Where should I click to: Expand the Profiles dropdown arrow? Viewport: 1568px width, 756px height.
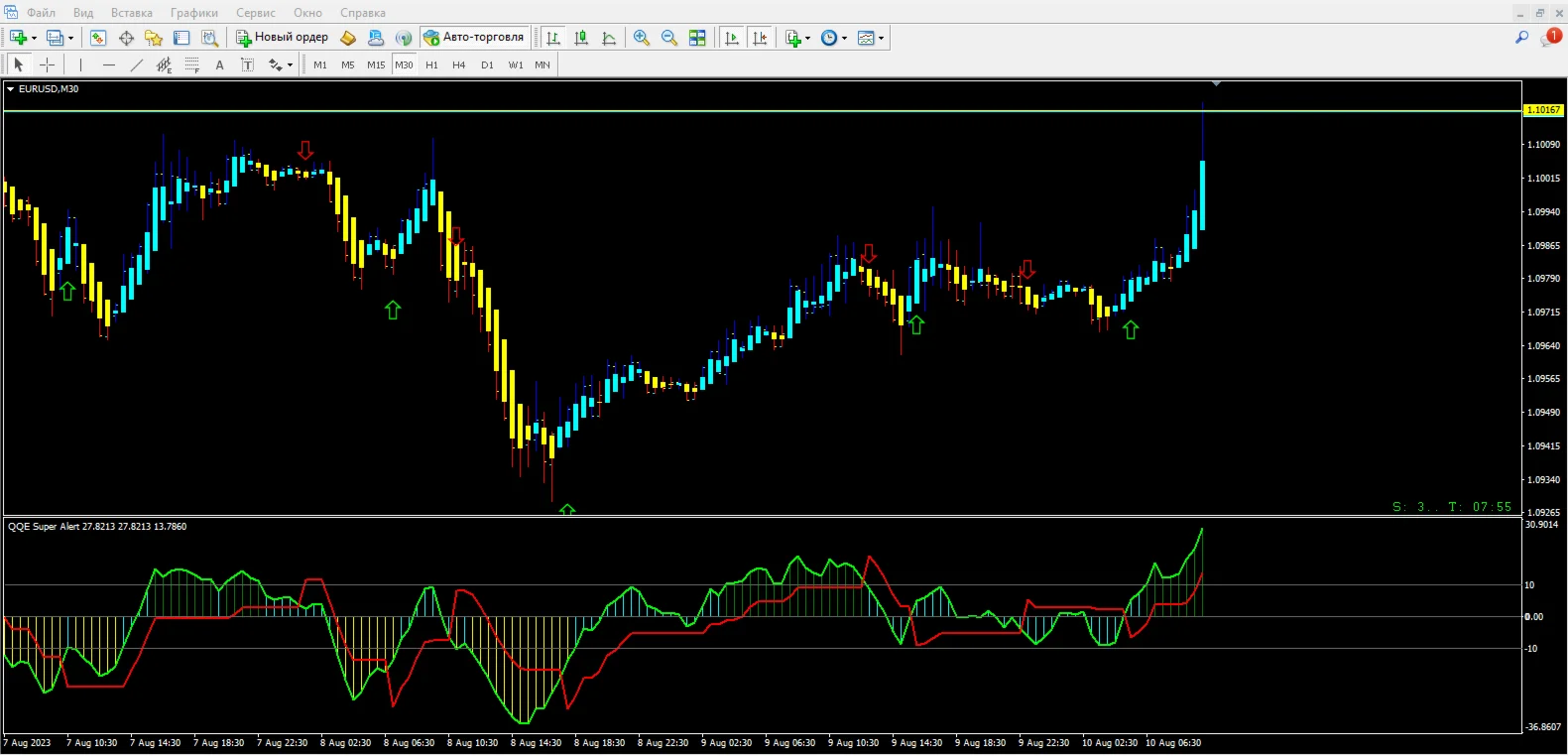71,39
